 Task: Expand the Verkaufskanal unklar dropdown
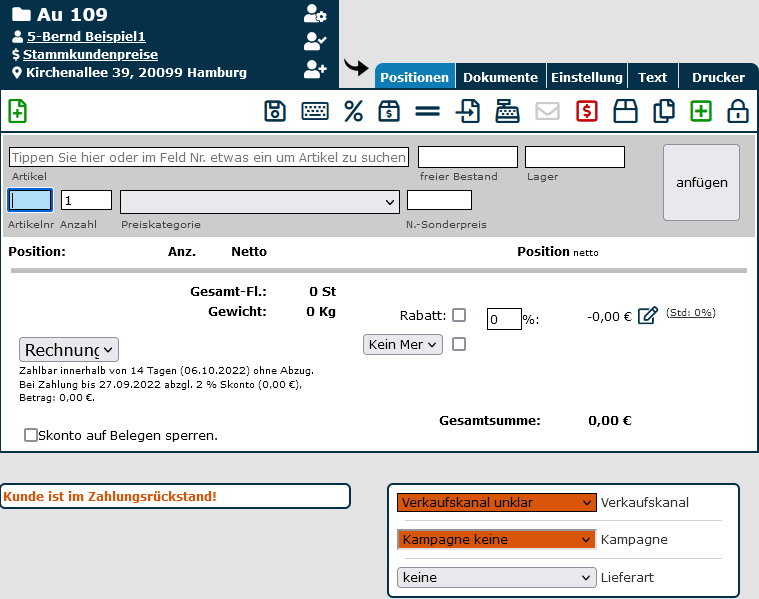tap(496, 503)
